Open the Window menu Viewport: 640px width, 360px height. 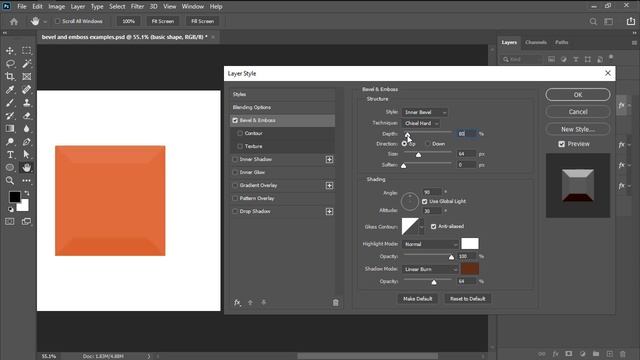[x=193, y=7]
